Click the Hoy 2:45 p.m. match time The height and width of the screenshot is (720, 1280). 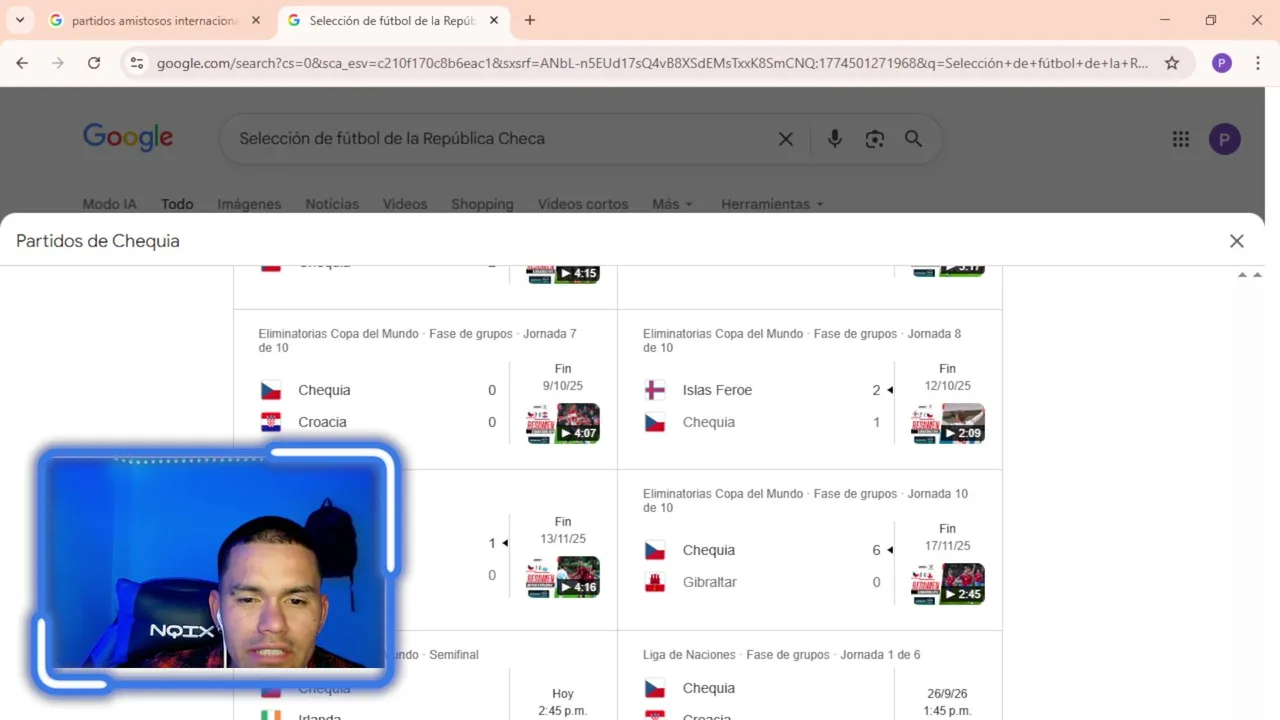click(563, 702)
